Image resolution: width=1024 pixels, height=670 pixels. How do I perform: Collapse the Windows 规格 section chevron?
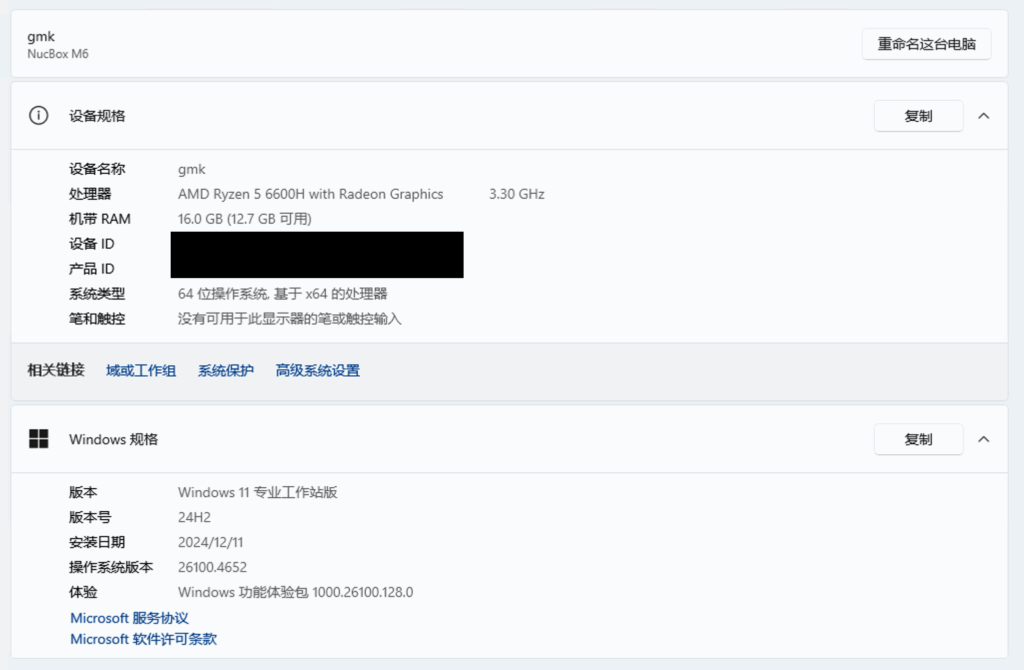pos(984,439)
